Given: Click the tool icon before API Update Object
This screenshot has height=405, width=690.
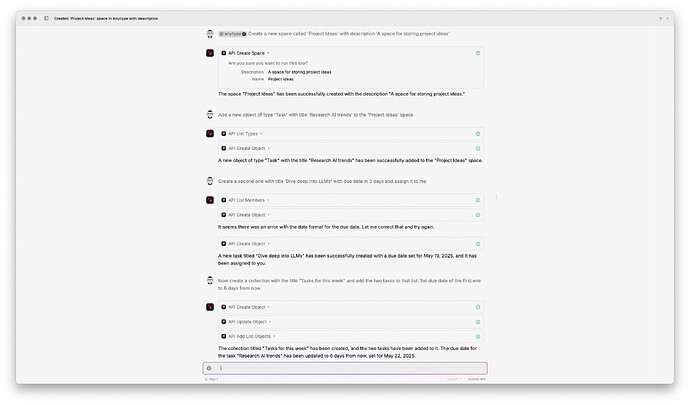Looking at the screenshot, I should [x=224, y=322].
